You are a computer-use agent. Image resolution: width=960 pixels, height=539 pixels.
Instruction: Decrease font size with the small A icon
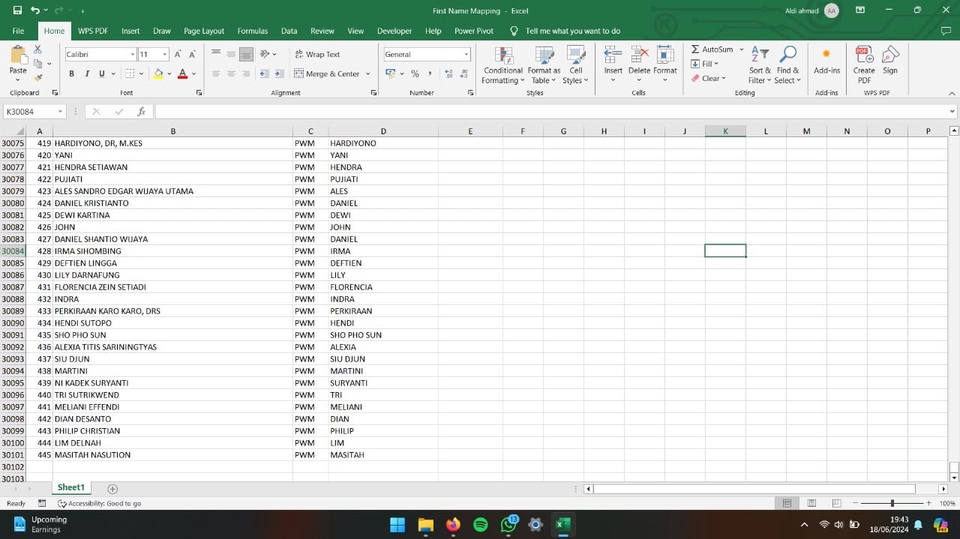click(x=192, y=55)
